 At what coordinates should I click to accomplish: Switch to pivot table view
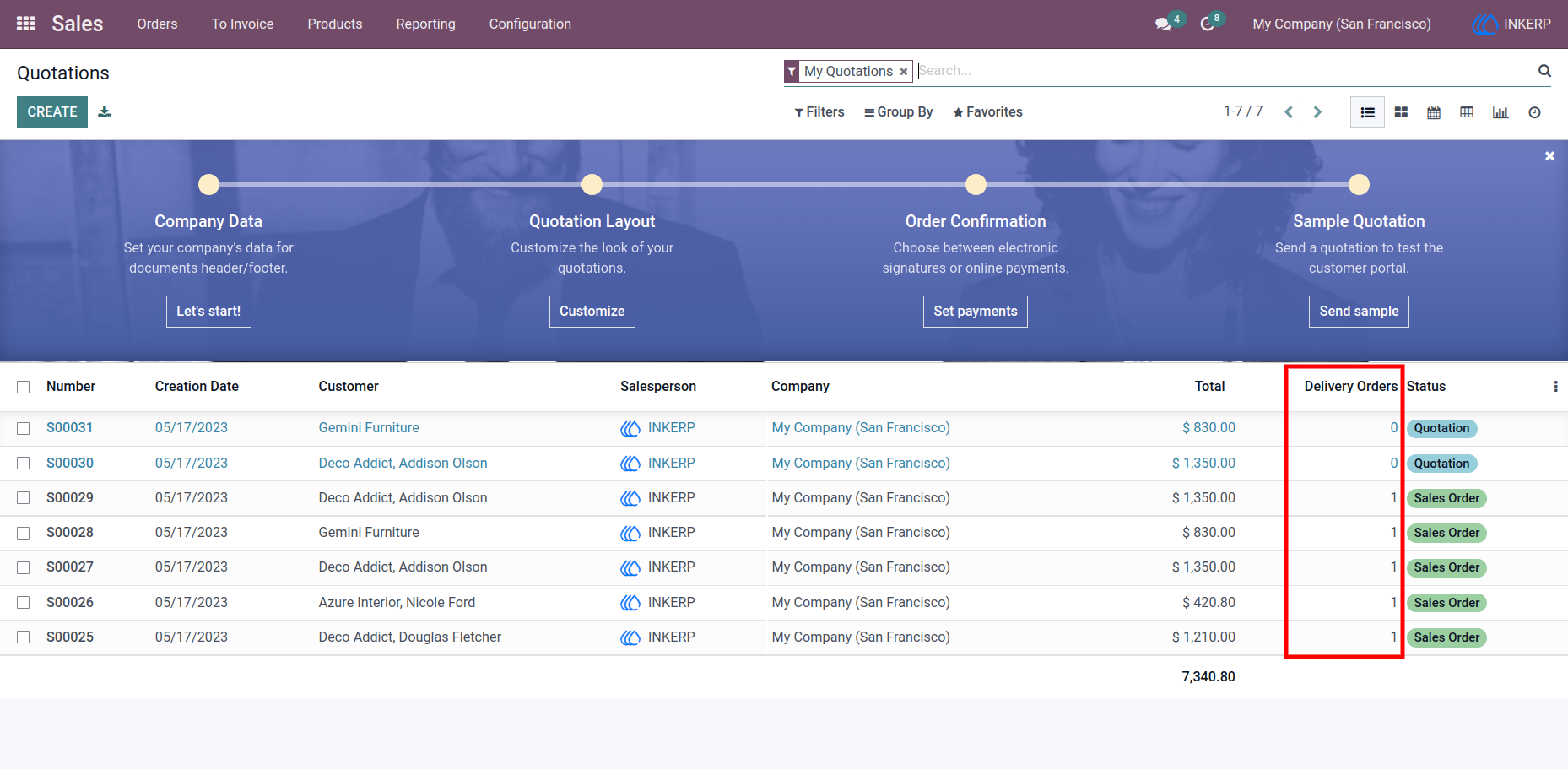(1467, 112)
